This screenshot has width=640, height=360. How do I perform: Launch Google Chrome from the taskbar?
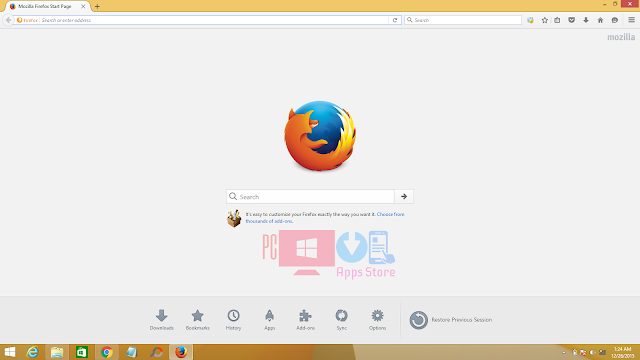[107, 352]
